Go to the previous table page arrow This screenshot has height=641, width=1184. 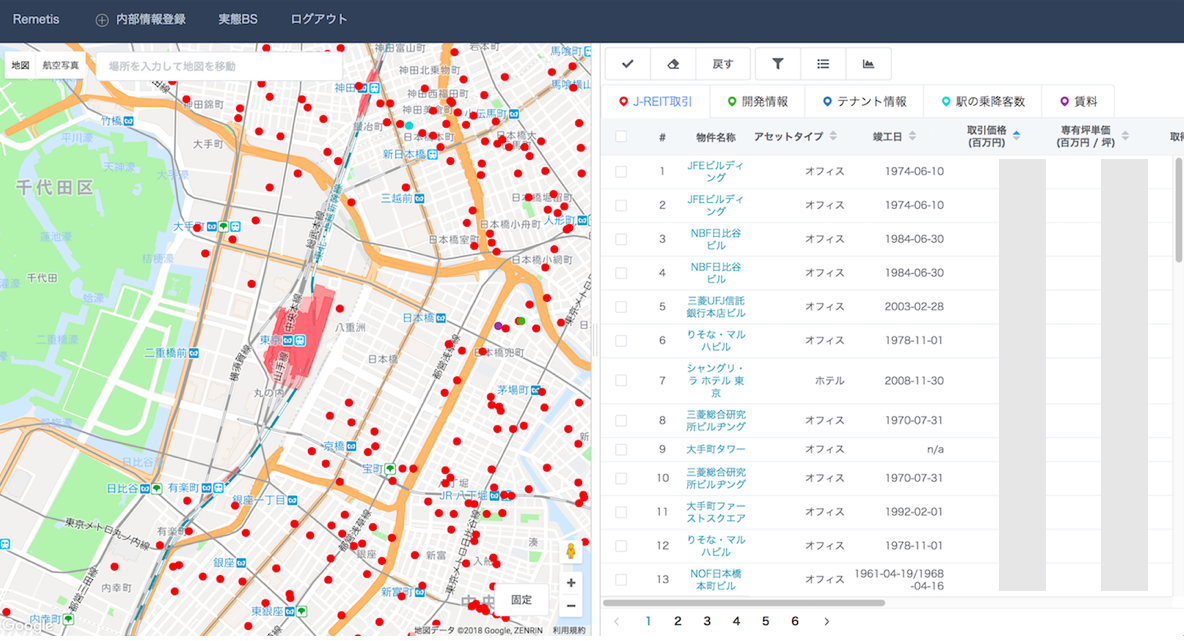pos(617,621)
